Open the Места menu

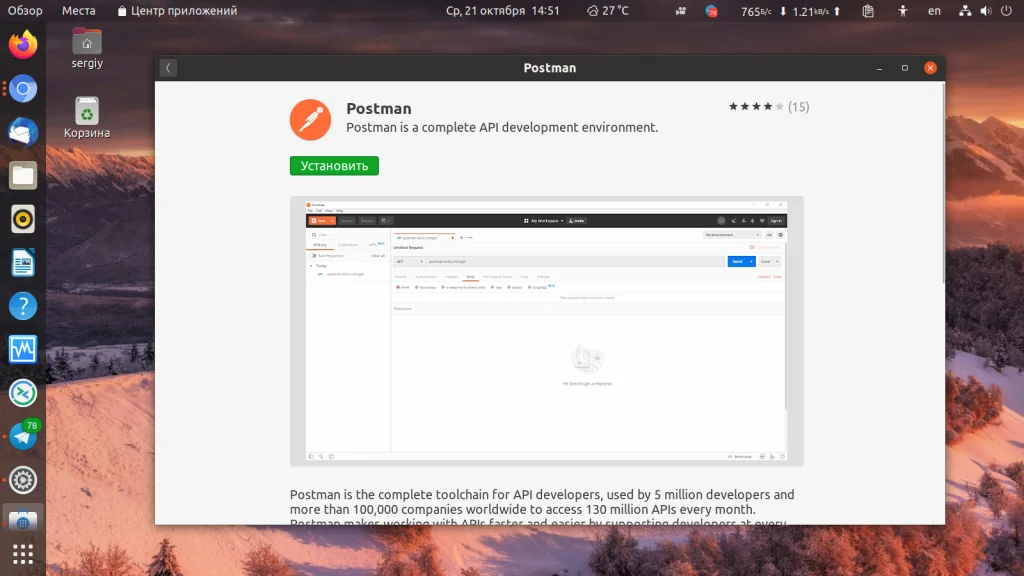[x=78, y=10]
